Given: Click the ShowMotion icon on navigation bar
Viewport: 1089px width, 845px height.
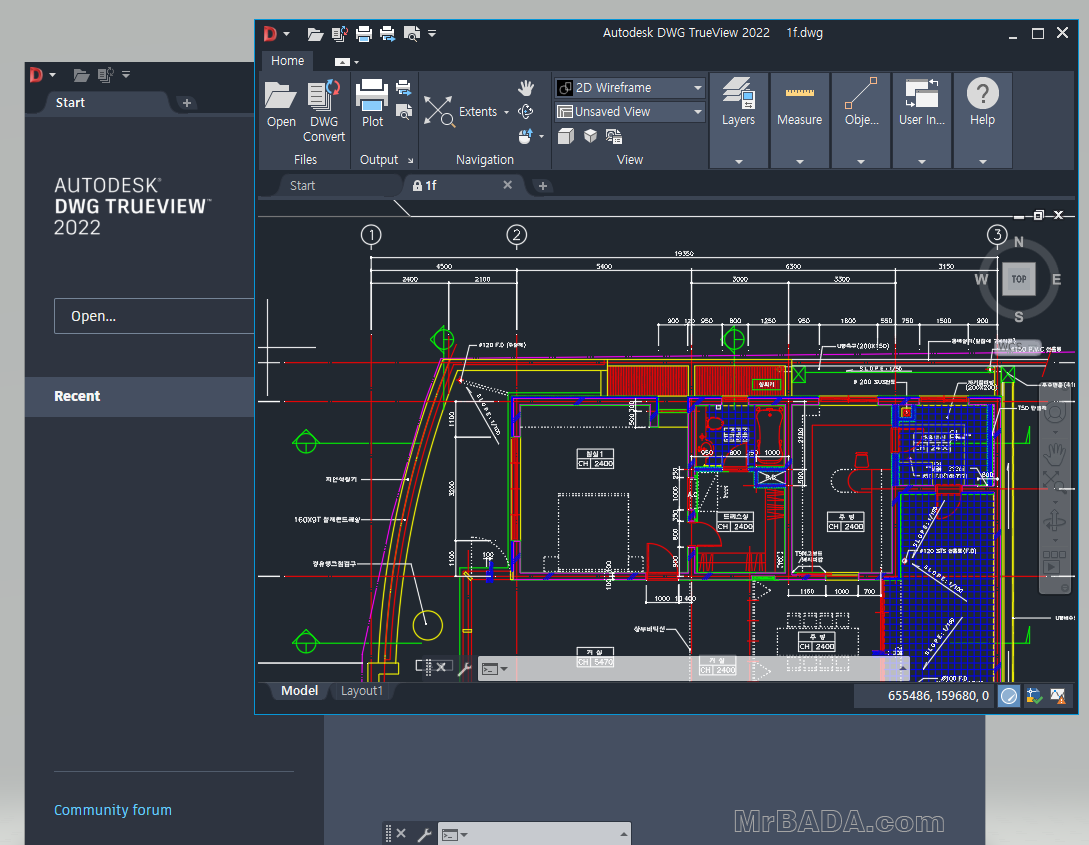Looking at the screenshot, I should 1054,562.
